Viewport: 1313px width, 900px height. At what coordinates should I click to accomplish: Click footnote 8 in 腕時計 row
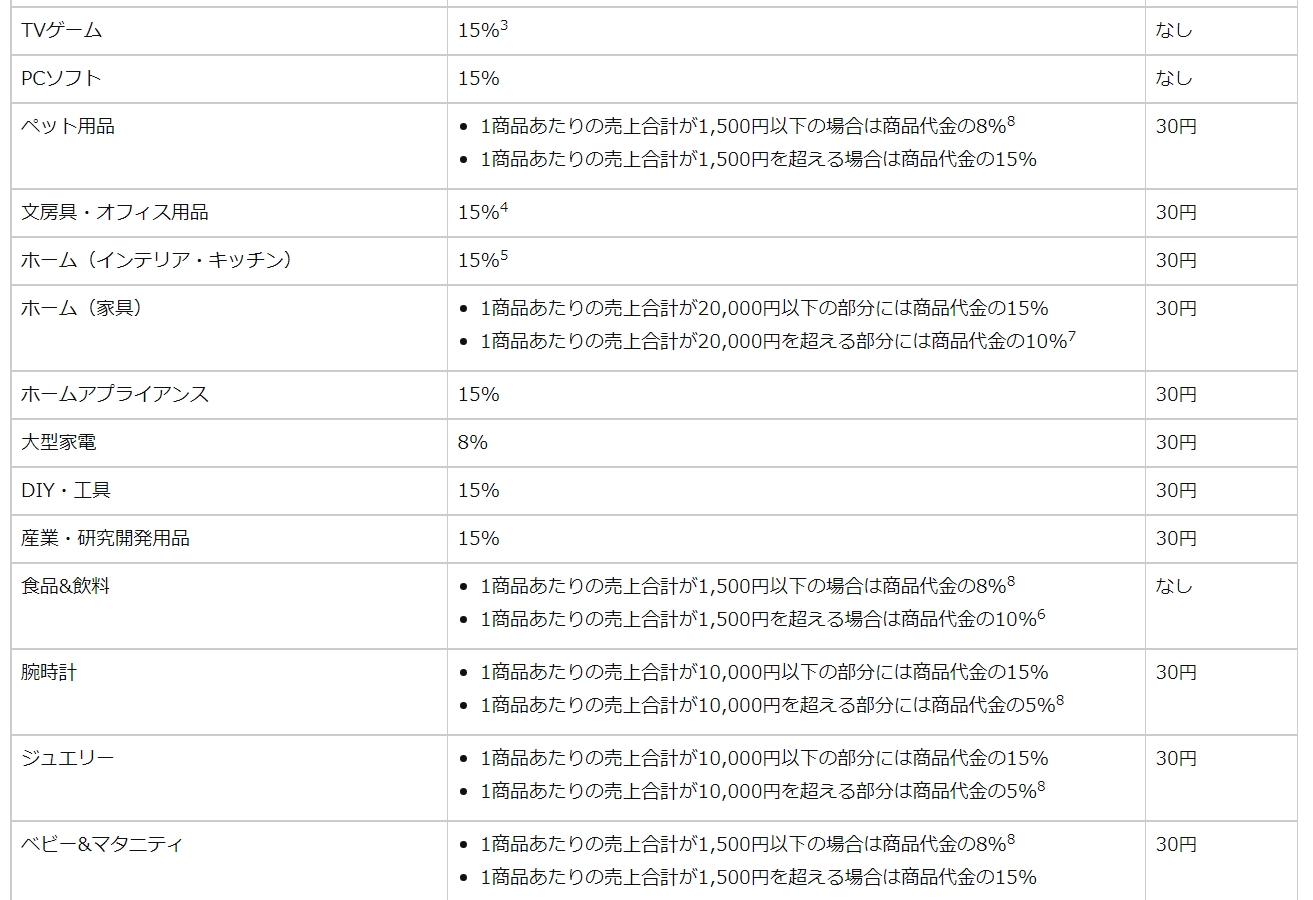pyautogui.click(x=1059, y=700)
